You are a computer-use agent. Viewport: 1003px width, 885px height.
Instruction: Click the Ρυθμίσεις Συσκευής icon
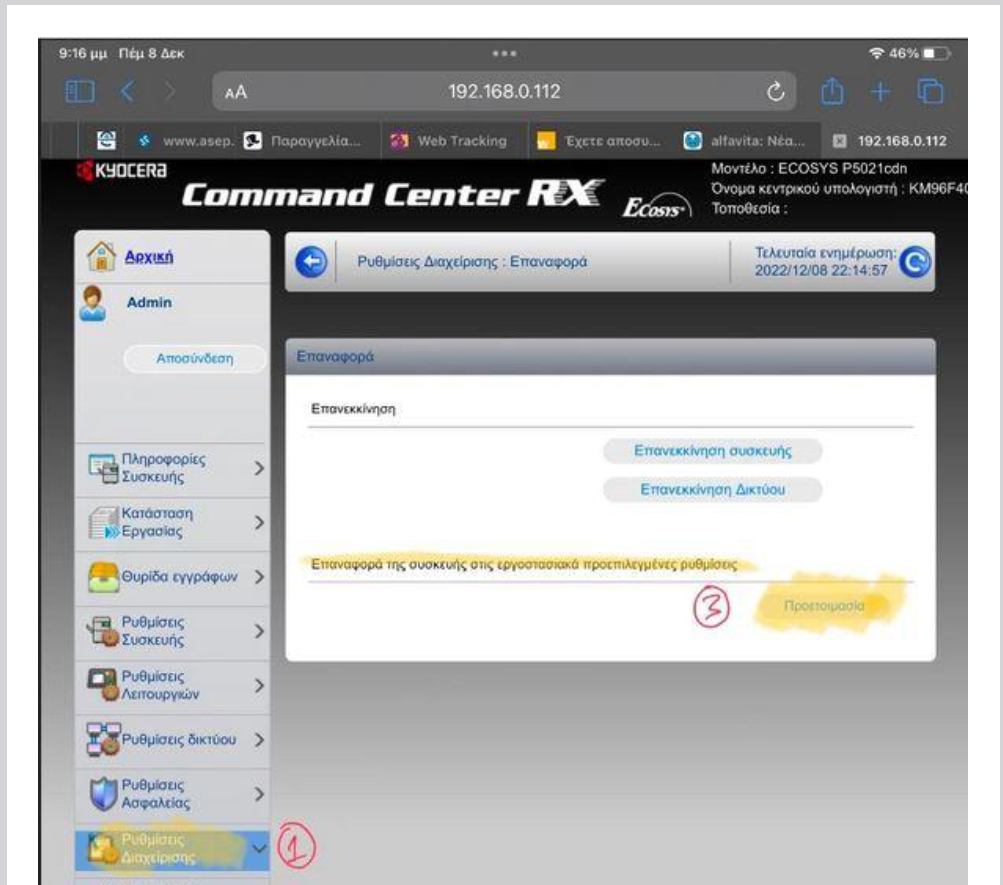coord(103,632)
